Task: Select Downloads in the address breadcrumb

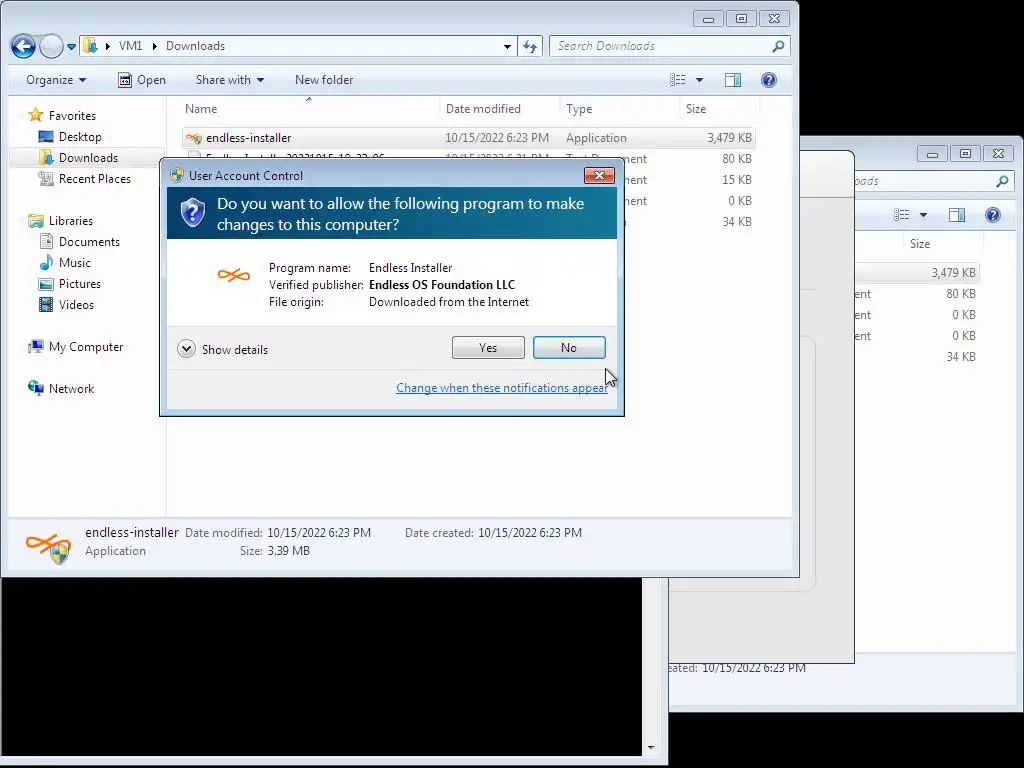Action: coord(195,46)
